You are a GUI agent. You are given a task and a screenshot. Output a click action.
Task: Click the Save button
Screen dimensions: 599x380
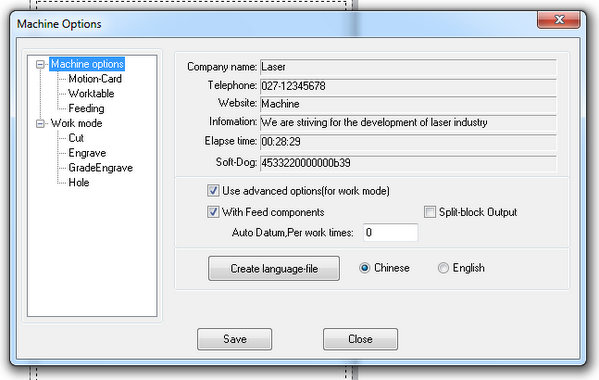coord(235,339)
